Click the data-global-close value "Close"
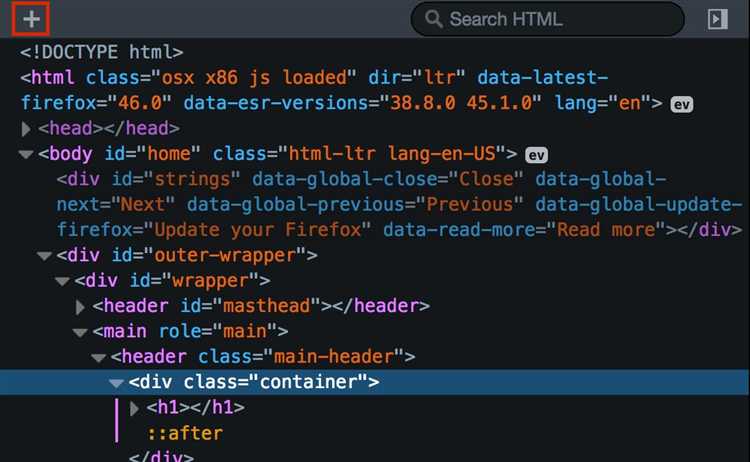 (x=486, y=179)
